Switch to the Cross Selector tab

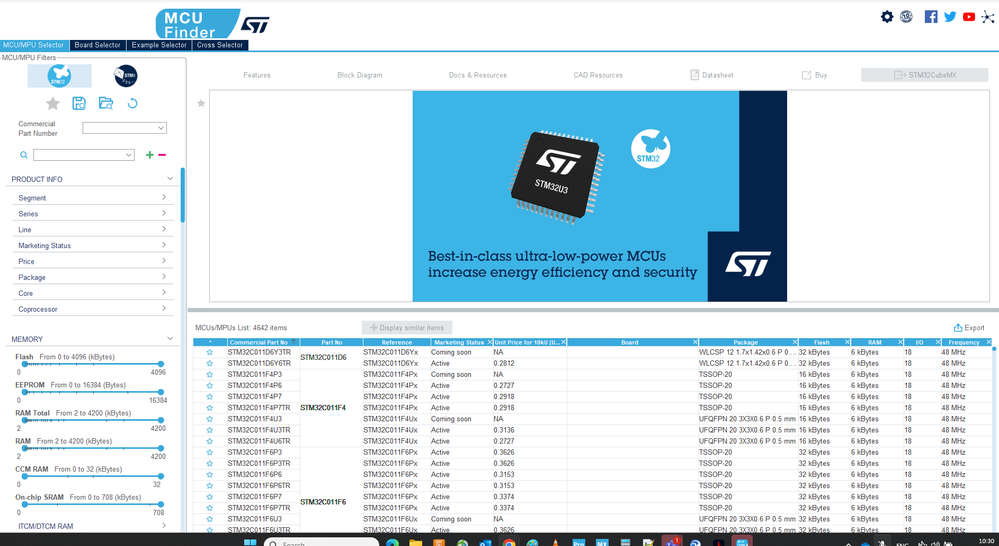[220, 45]
